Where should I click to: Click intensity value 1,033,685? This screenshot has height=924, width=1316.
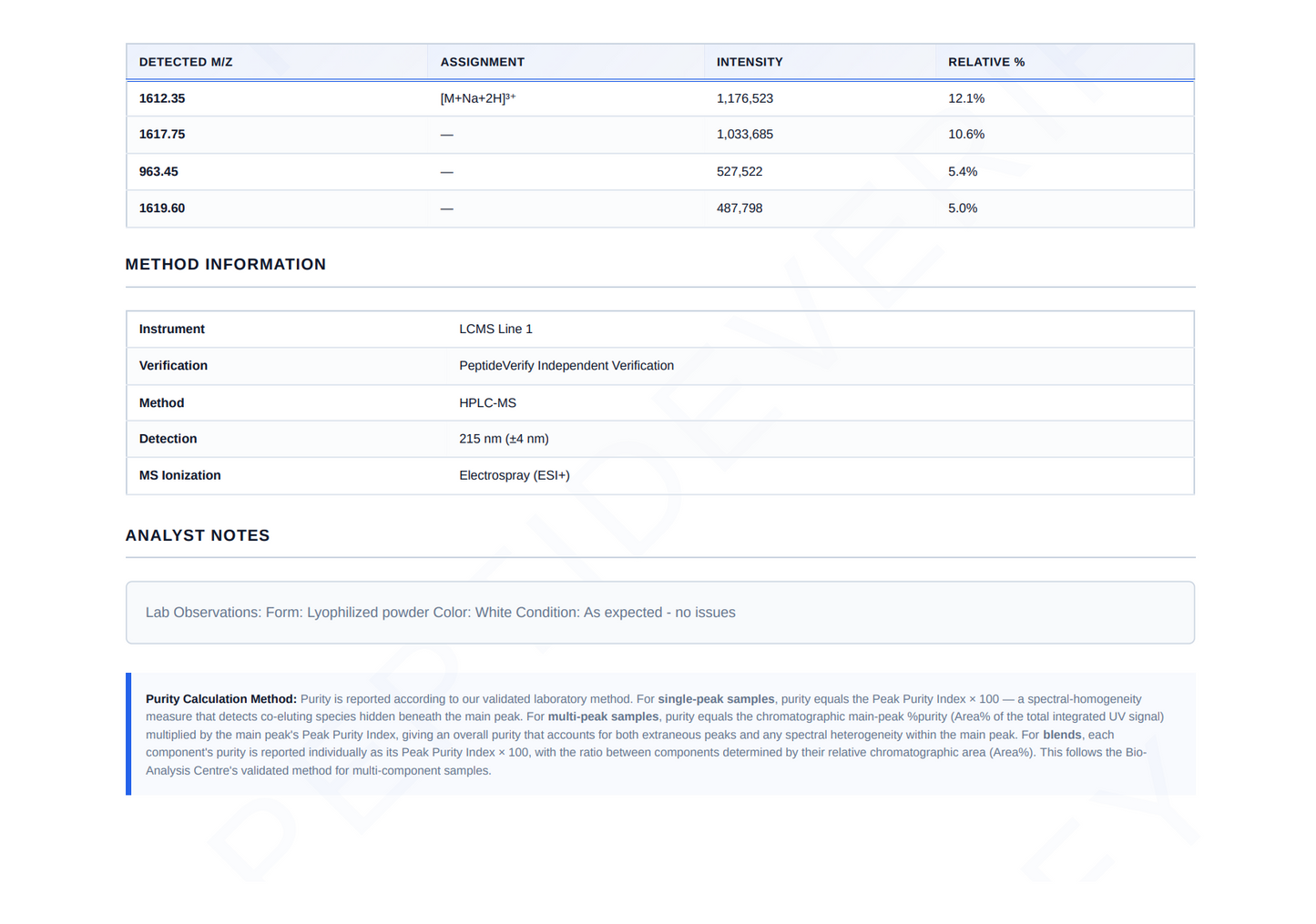[745, 134]
